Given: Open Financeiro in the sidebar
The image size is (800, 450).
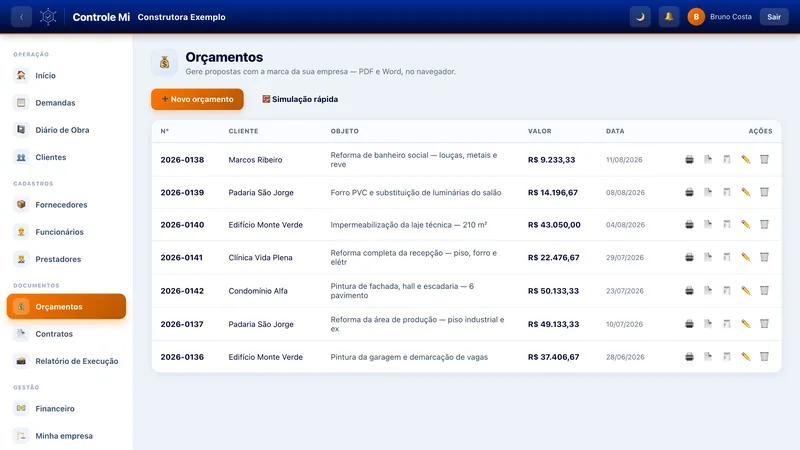Looking at the screenshot, I should click(66, 409).
